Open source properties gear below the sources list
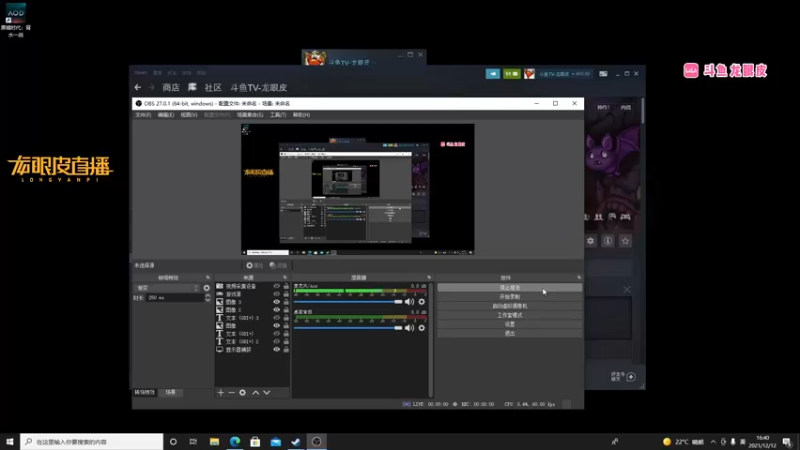Viewport: 800px width, 450px height. click(242, 392)
